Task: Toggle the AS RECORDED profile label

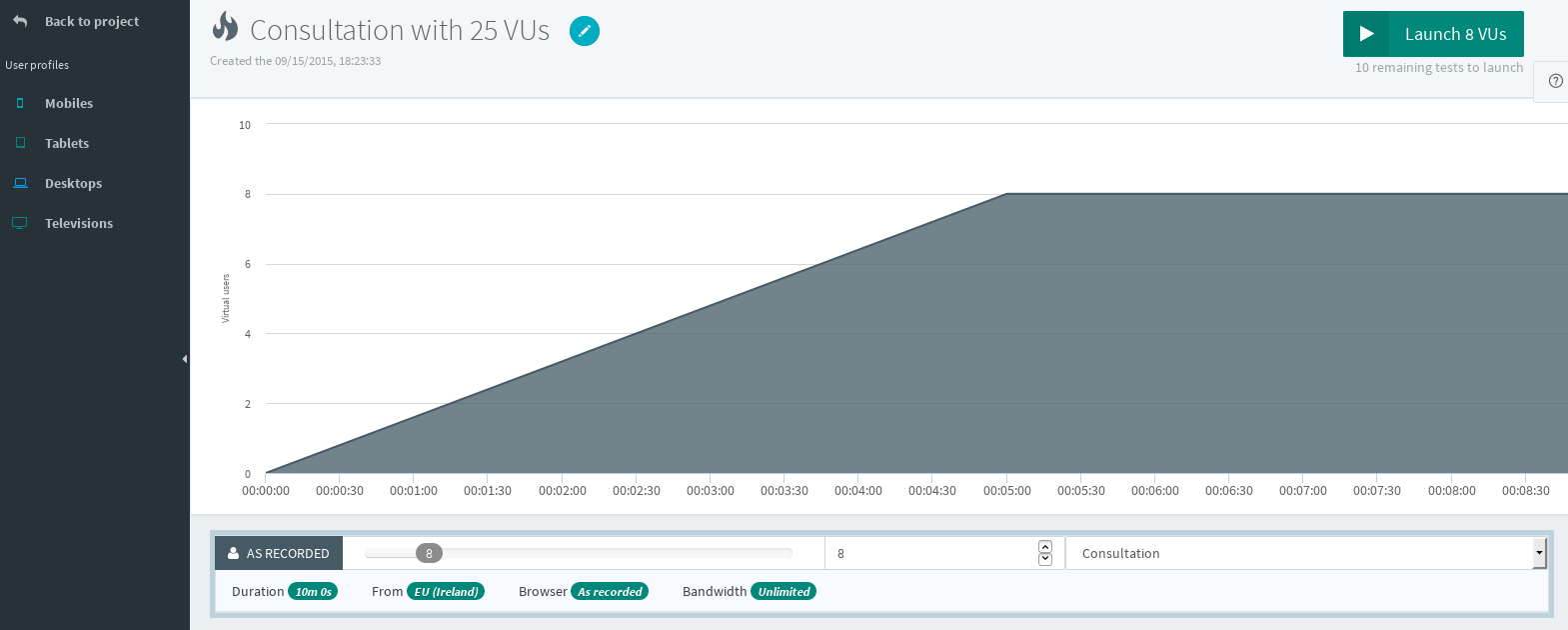Action: [279, 553]
